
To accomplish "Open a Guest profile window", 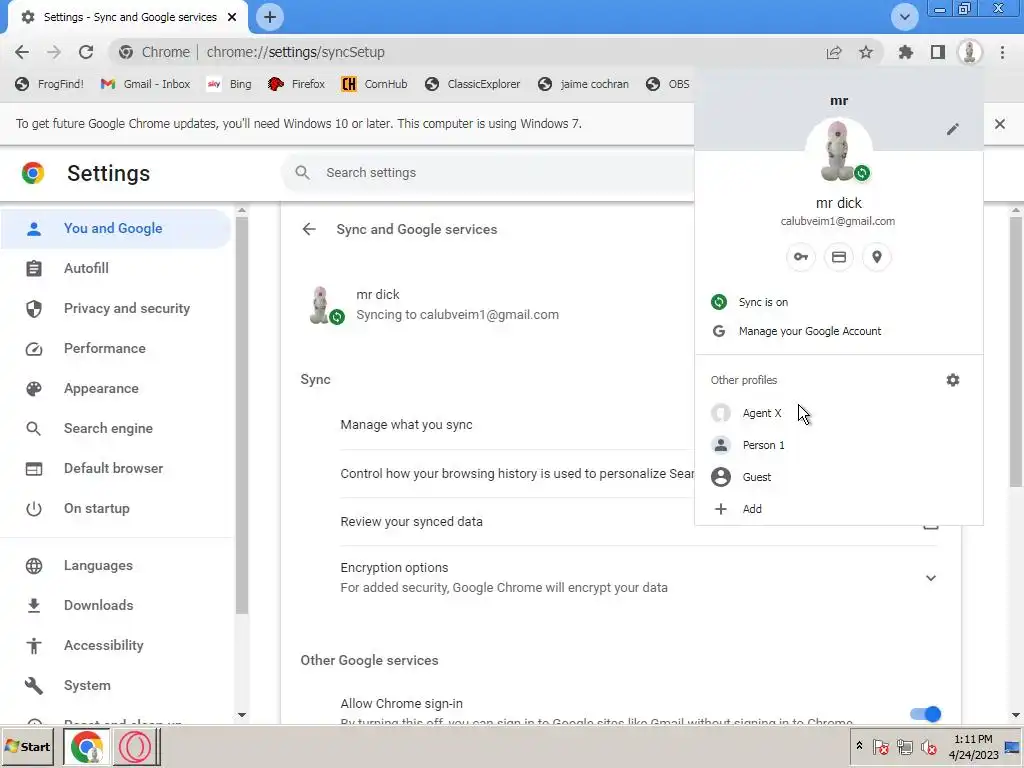I will point(839,477).
